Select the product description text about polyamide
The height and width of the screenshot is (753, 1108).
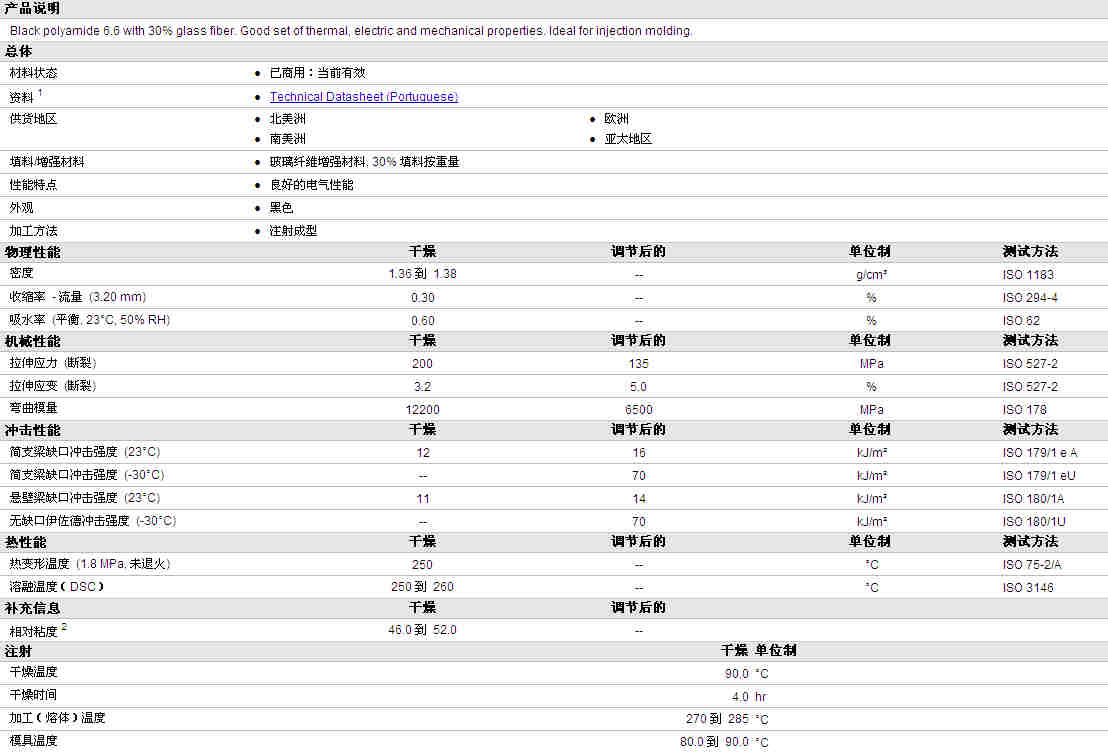pyautogui.click(x=350, y=31)
